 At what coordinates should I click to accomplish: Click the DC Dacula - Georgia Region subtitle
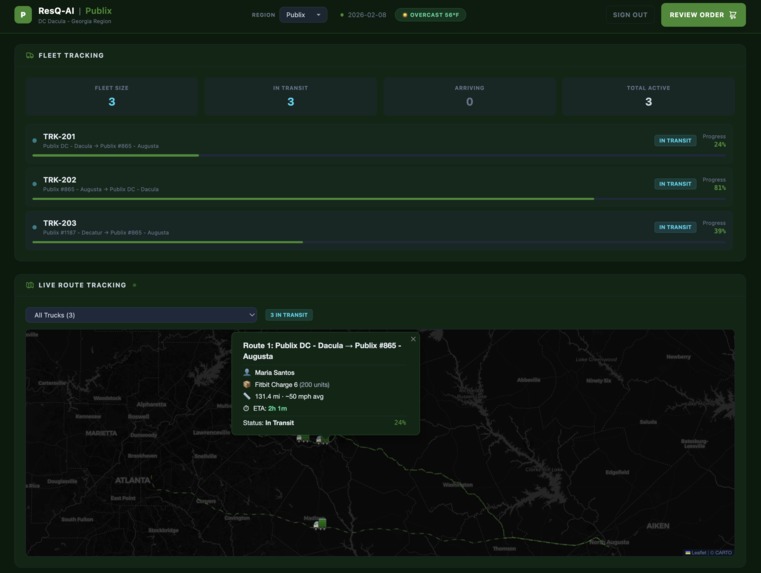[x=75, y=21]
